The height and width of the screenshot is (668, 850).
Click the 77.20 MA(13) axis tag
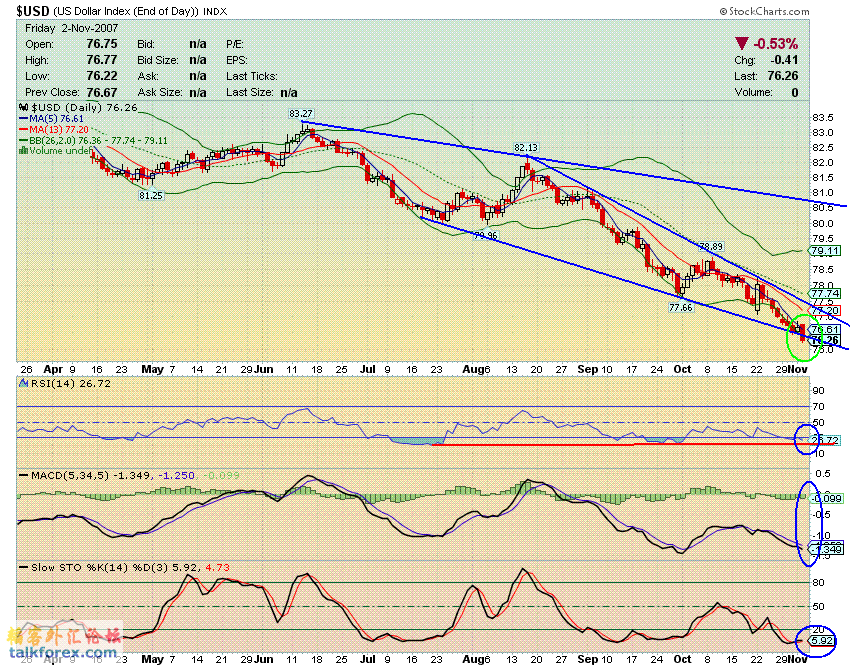pos(825,311)
